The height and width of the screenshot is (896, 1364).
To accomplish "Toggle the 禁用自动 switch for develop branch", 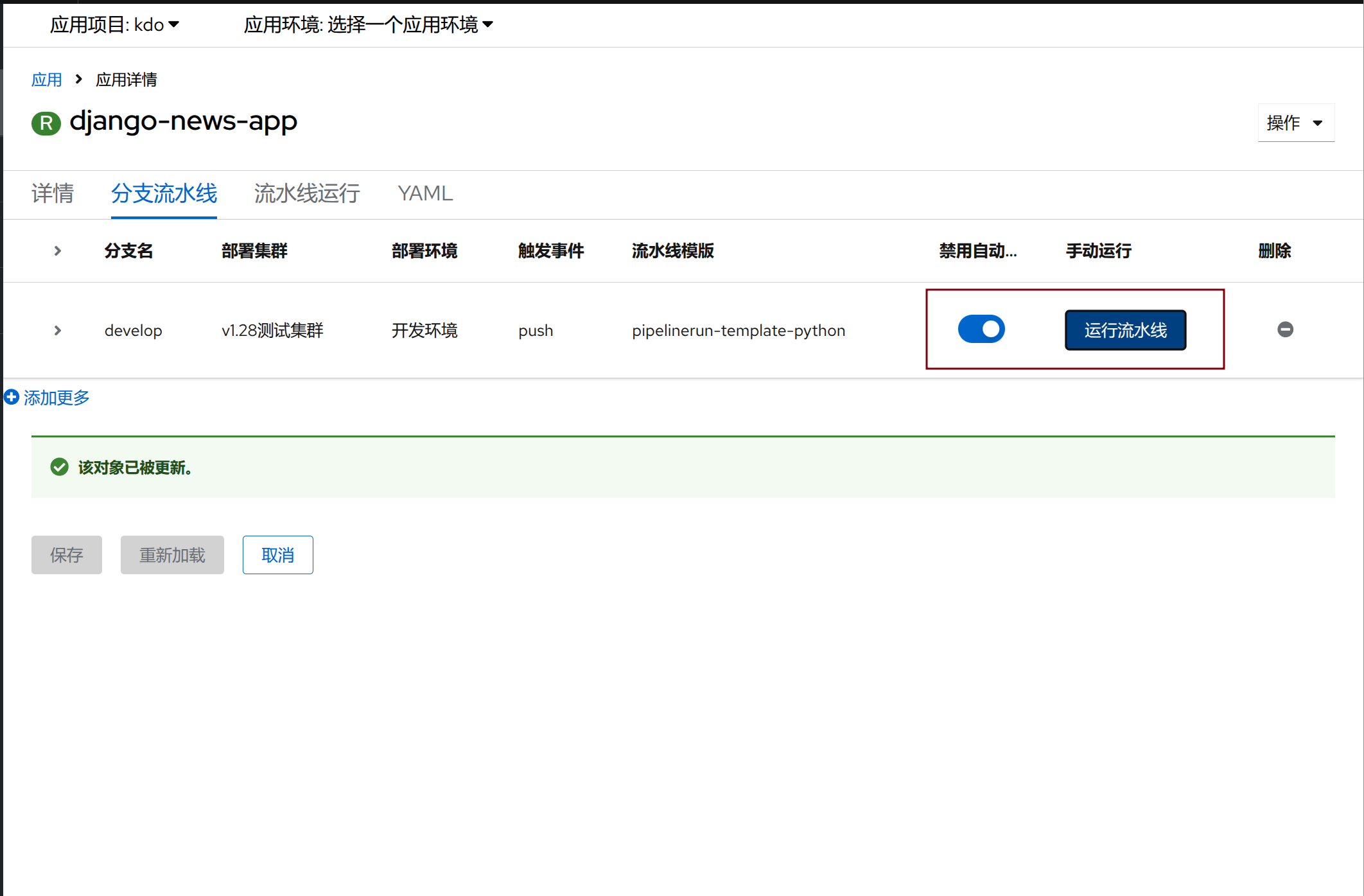I will (x=981, y=329).
